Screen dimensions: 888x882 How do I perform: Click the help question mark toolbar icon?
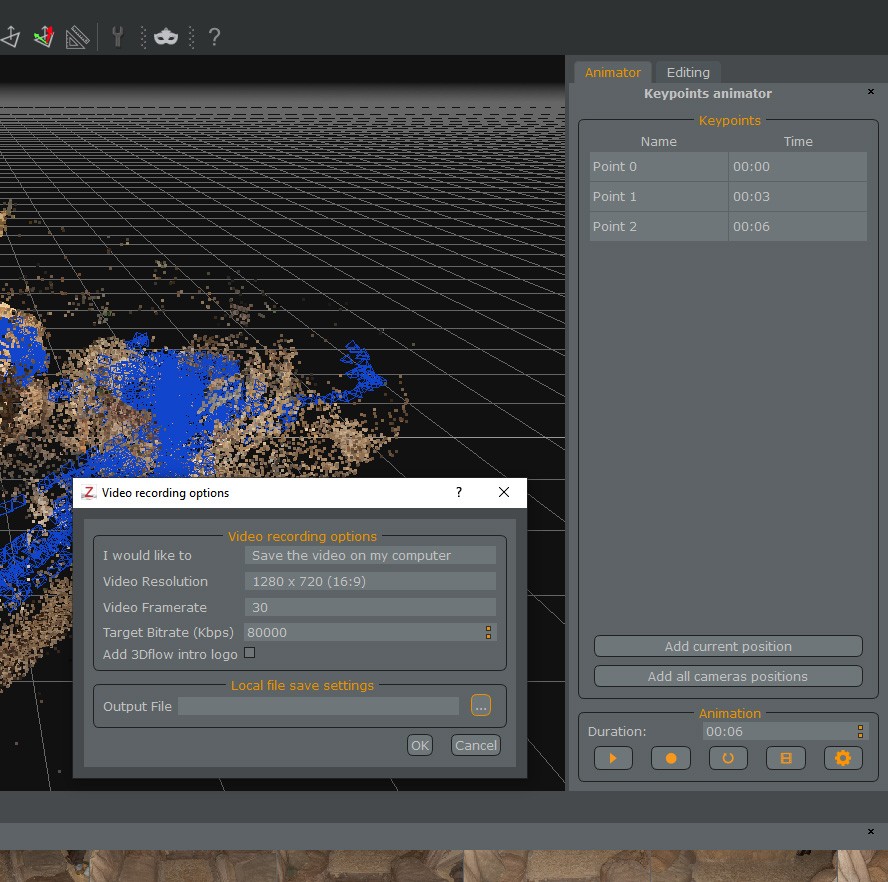coord(214,37)
